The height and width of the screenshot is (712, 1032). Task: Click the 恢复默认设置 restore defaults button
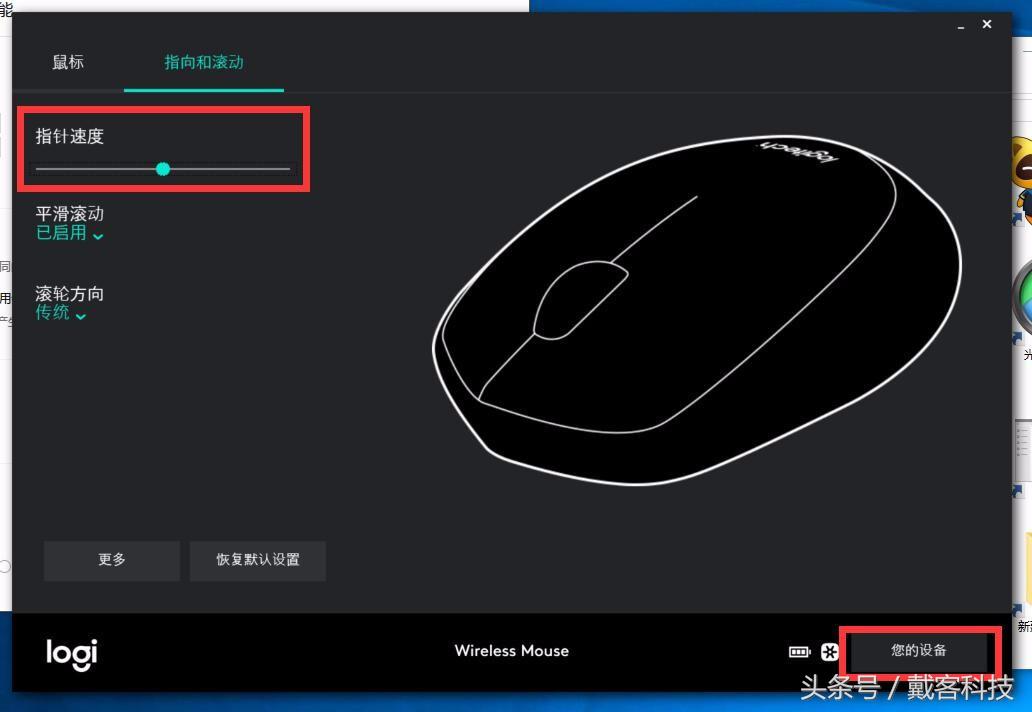coord(257,560)
